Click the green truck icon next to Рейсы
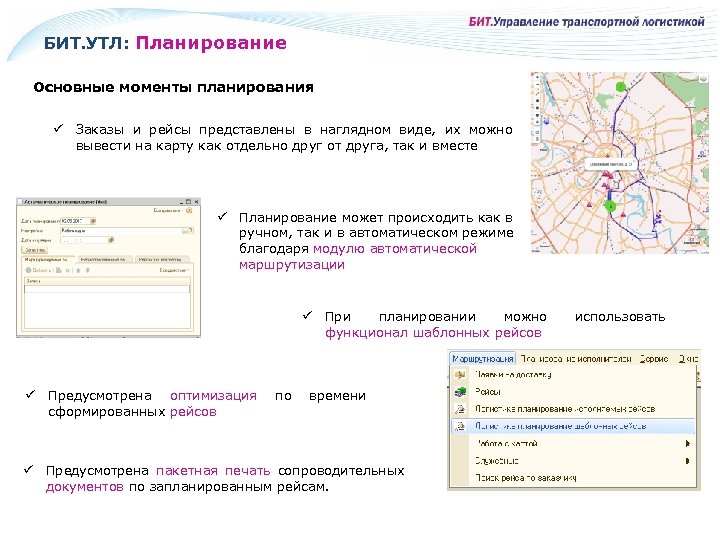The image size is (720, 540). (x=460, y=392)
